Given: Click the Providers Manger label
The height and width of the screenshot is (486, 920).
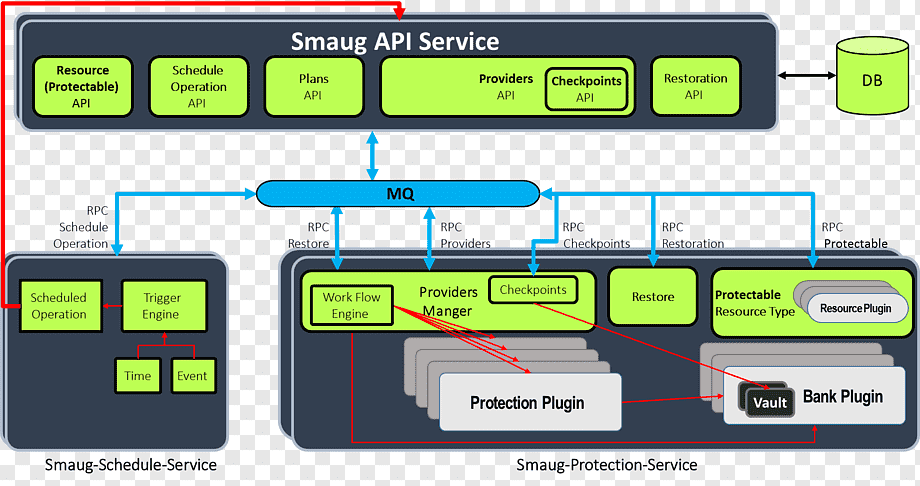Looking at the screenshot, I should (448, 302).
